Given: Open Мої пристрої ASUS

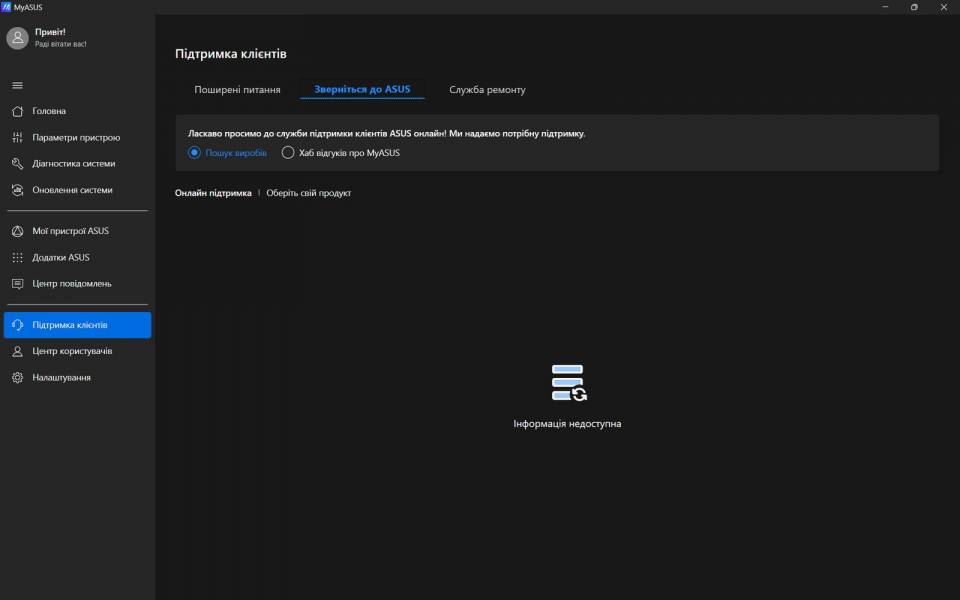Looking at the screenshot, I should coord(77,231).
